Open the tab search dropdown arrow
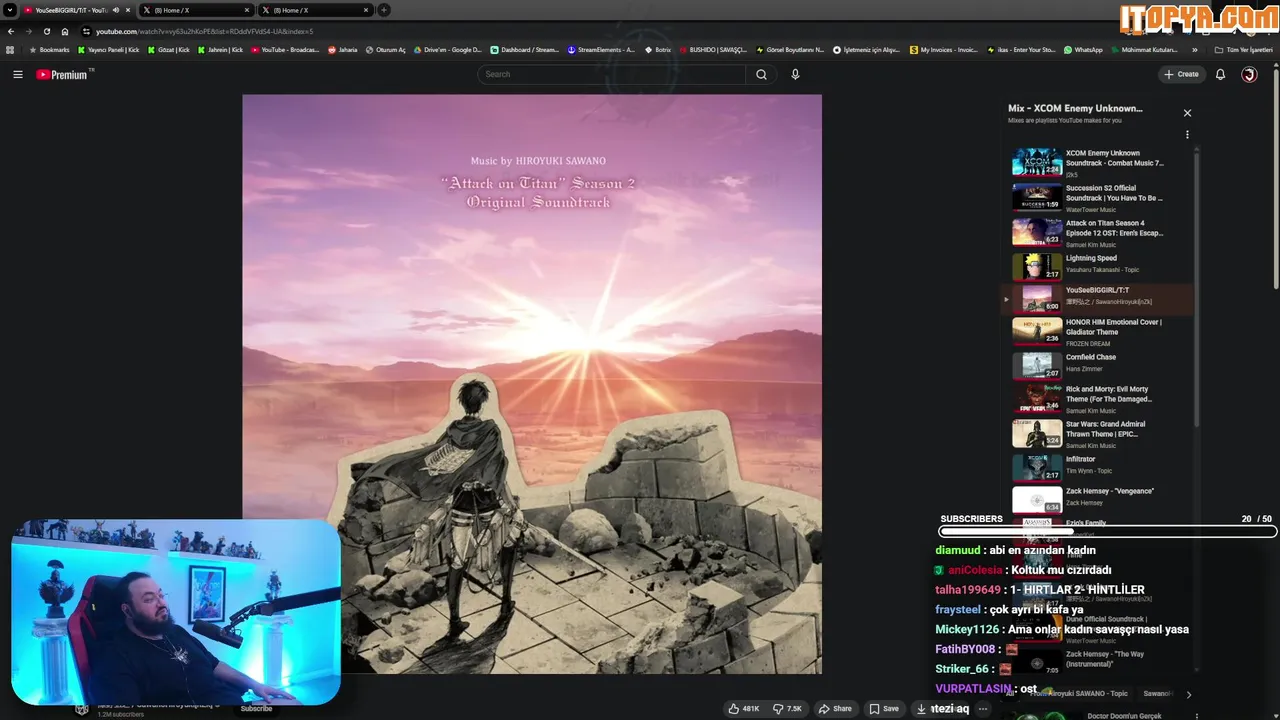Viewport: 1280px width, 720px height. 10,10
